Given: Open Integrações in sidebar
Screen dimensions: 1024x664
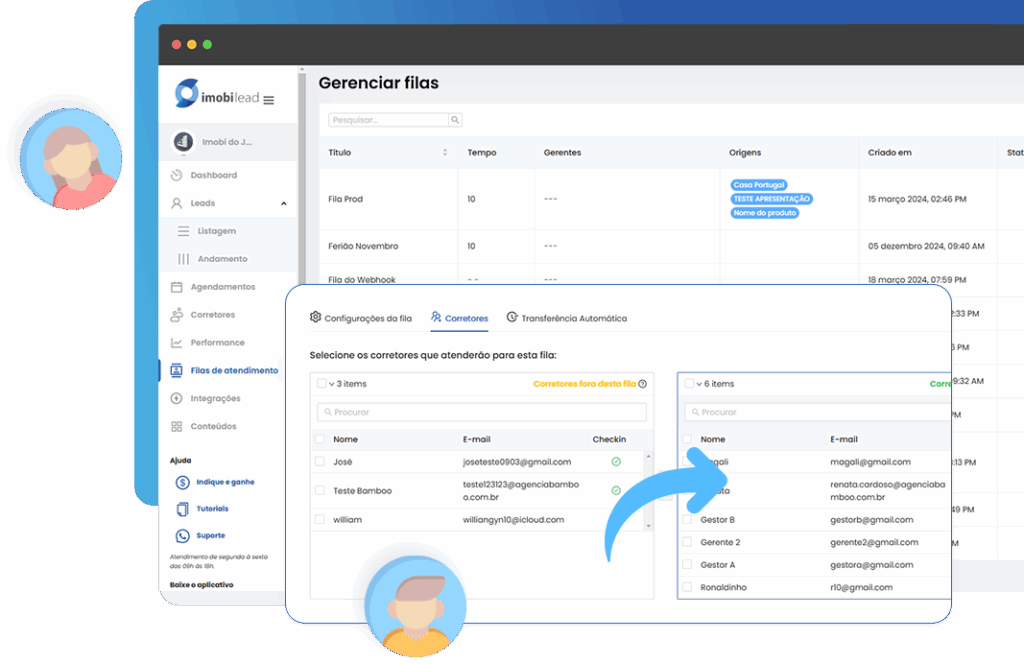Looking at the screenshot, I should (216, 398).
